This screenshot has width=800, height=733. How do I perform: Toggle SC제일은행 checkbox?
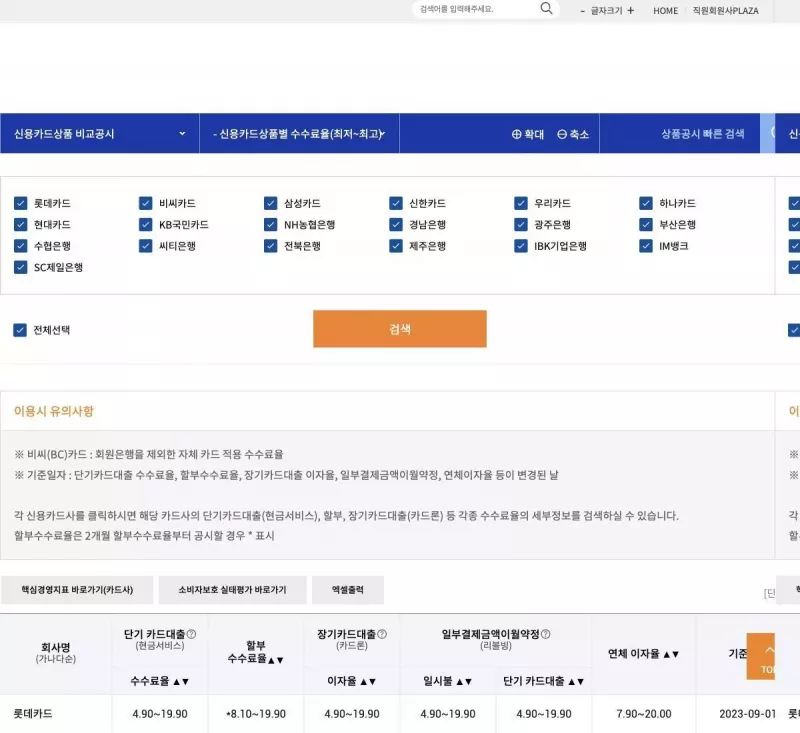pyautogui.click(x=20, y=267)
